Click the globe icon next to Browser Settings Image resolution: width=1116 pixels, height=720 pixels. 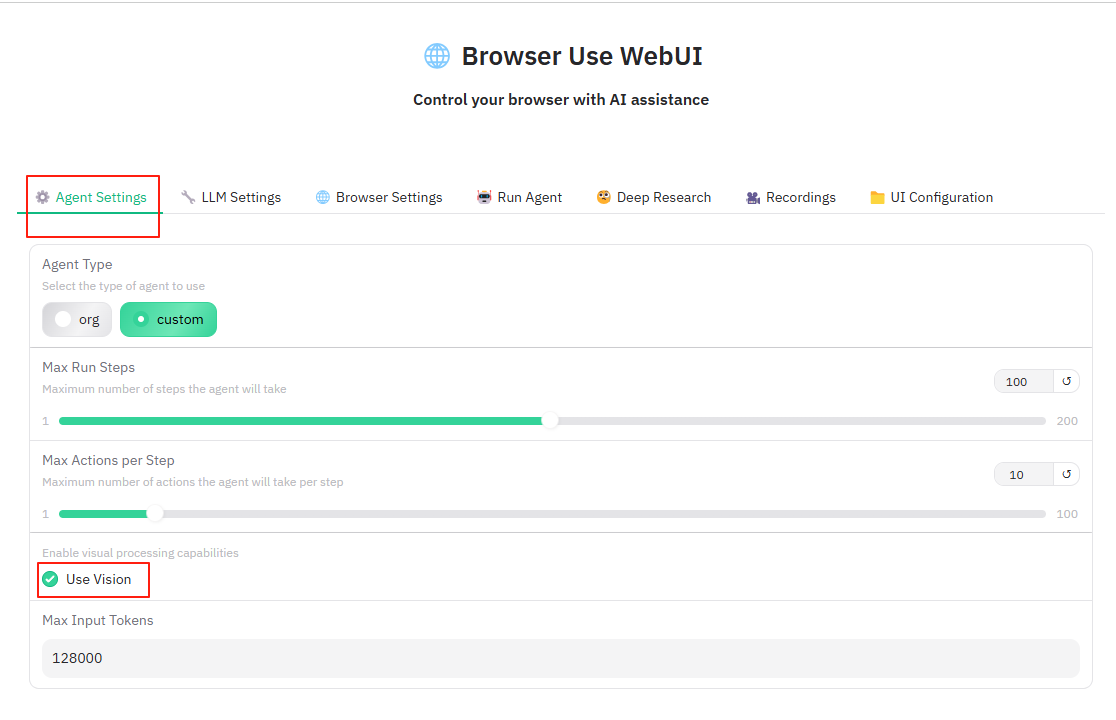(x=322, y=196)
